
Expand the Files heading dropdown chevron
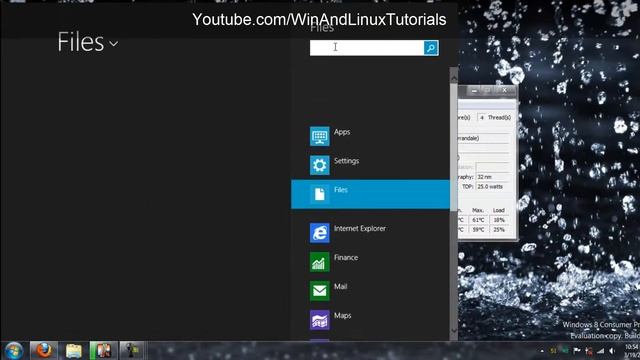point(114,43)
